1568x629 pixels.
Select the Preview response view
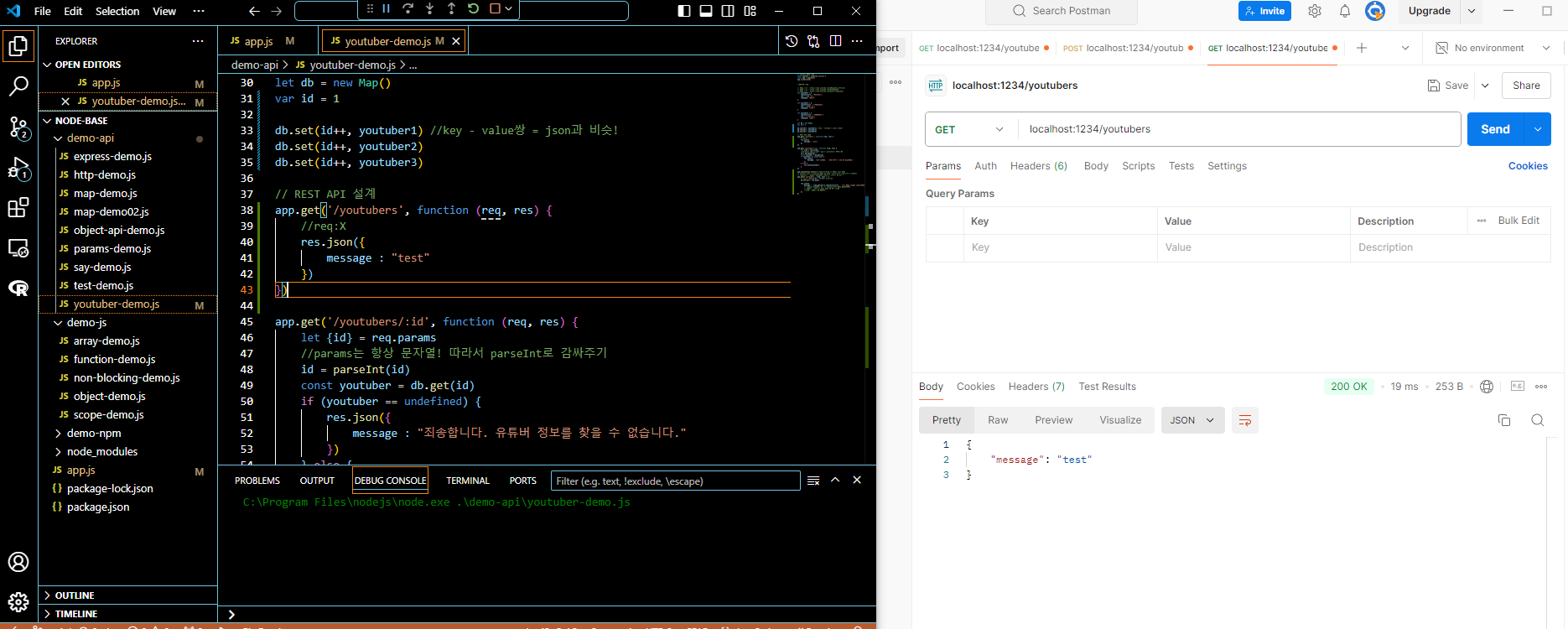[1053, 420]
